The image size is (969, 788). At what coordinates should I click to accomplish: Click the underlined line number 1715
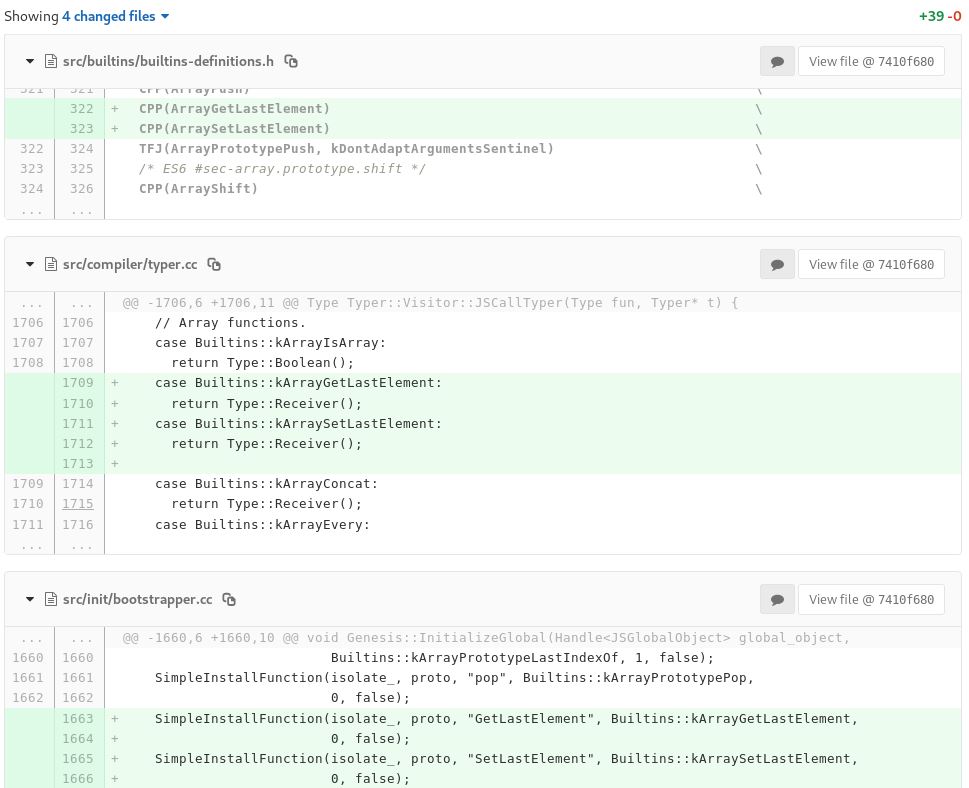[78, 503]
